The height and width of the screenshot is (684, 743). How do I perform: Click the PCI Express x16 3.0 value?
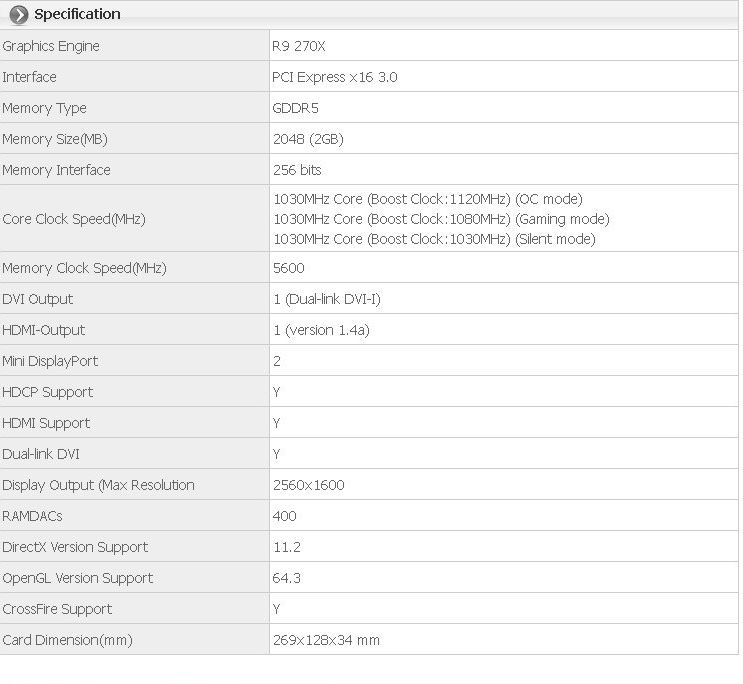335,77
